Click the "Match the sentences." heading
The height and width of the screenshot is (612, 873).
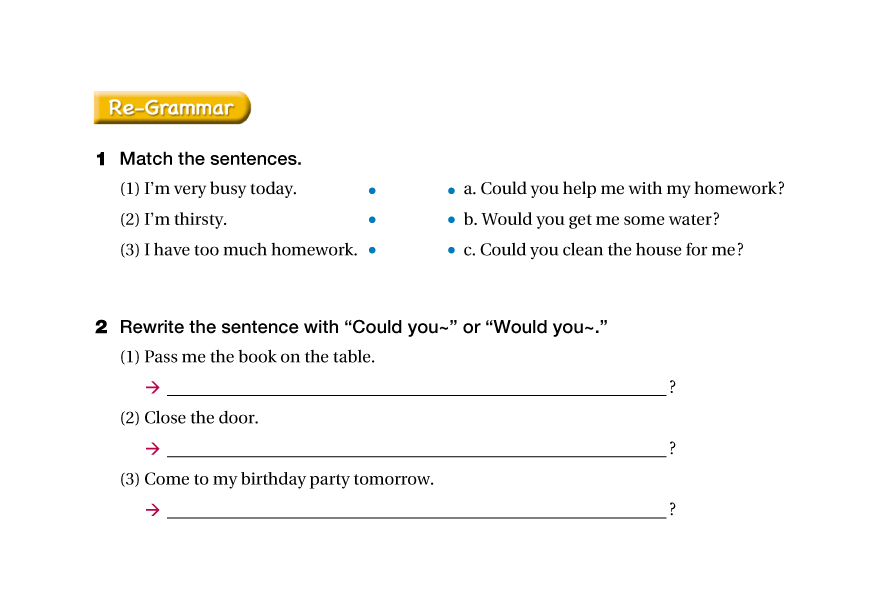click(x=210, y=159)
